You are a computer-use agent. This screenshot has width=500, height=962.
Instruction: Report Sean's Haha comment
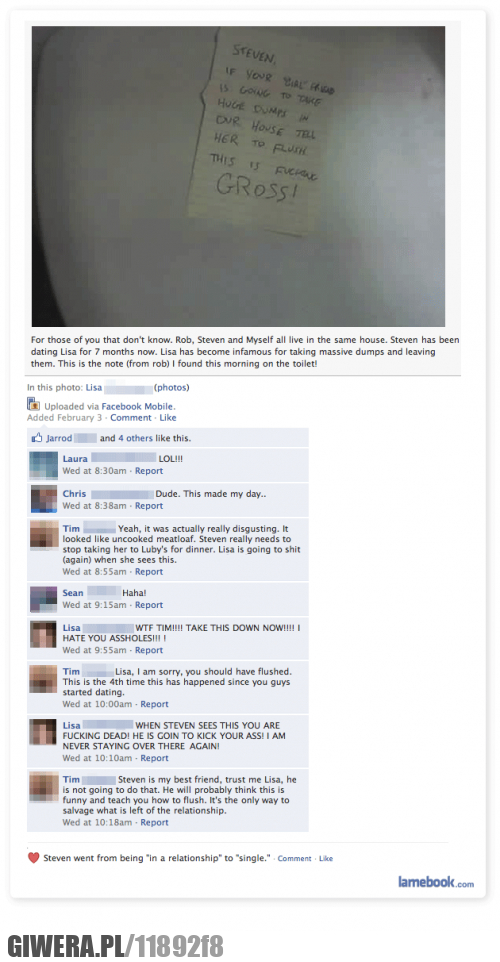[149, 605]
